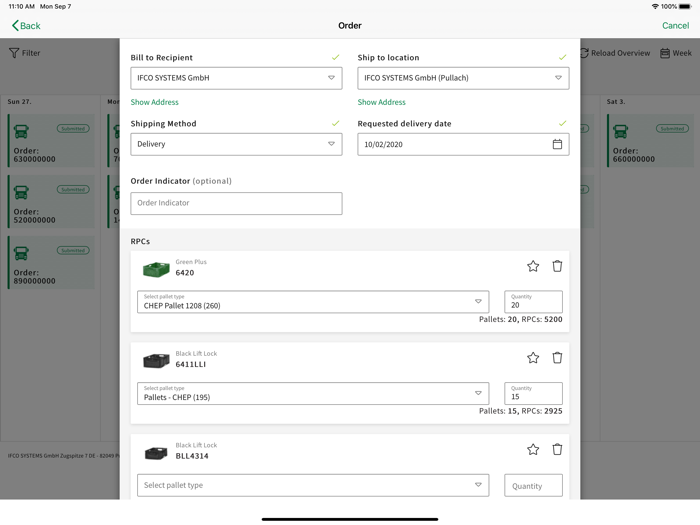Click truck icon on order 630000000
Screen dimensions: 700x525
(21, 131)
